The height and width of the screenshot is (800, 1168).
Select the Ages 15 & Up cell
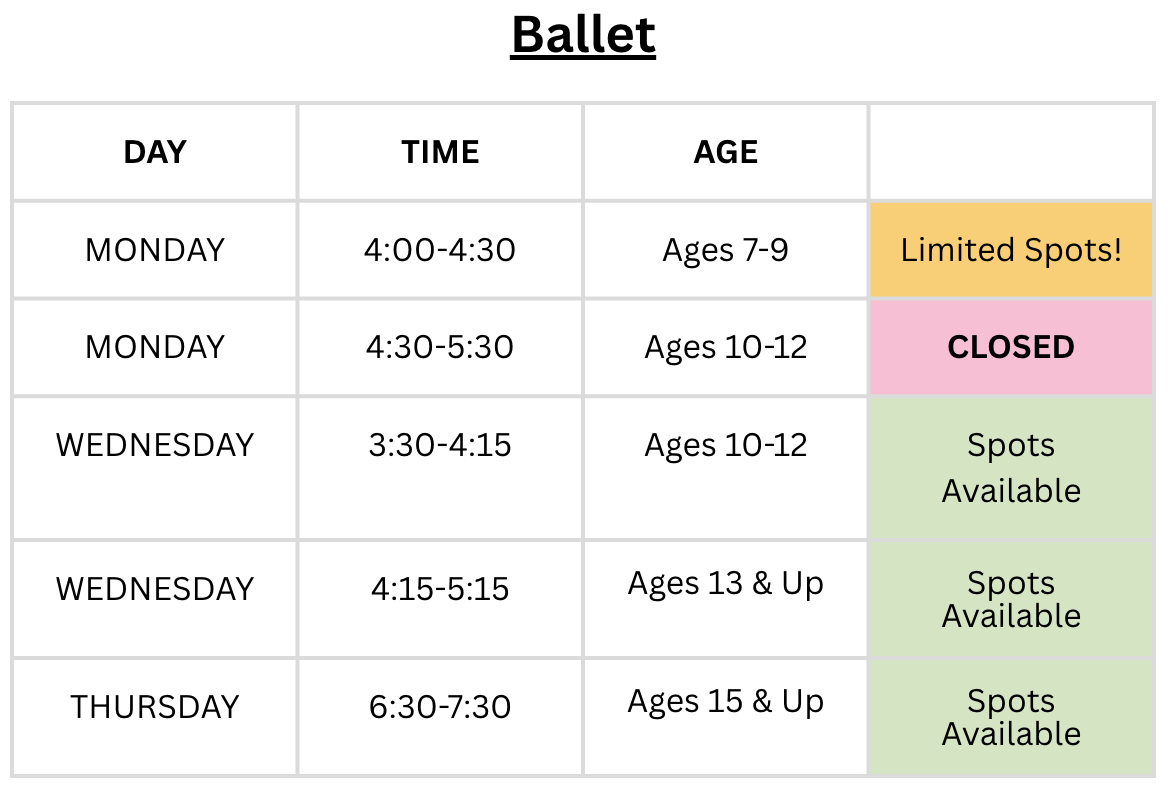(726, 717)
